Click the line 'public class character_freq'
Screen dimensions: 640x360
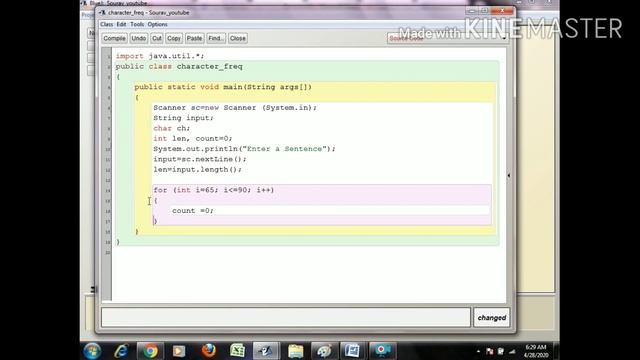coord(179,67)
